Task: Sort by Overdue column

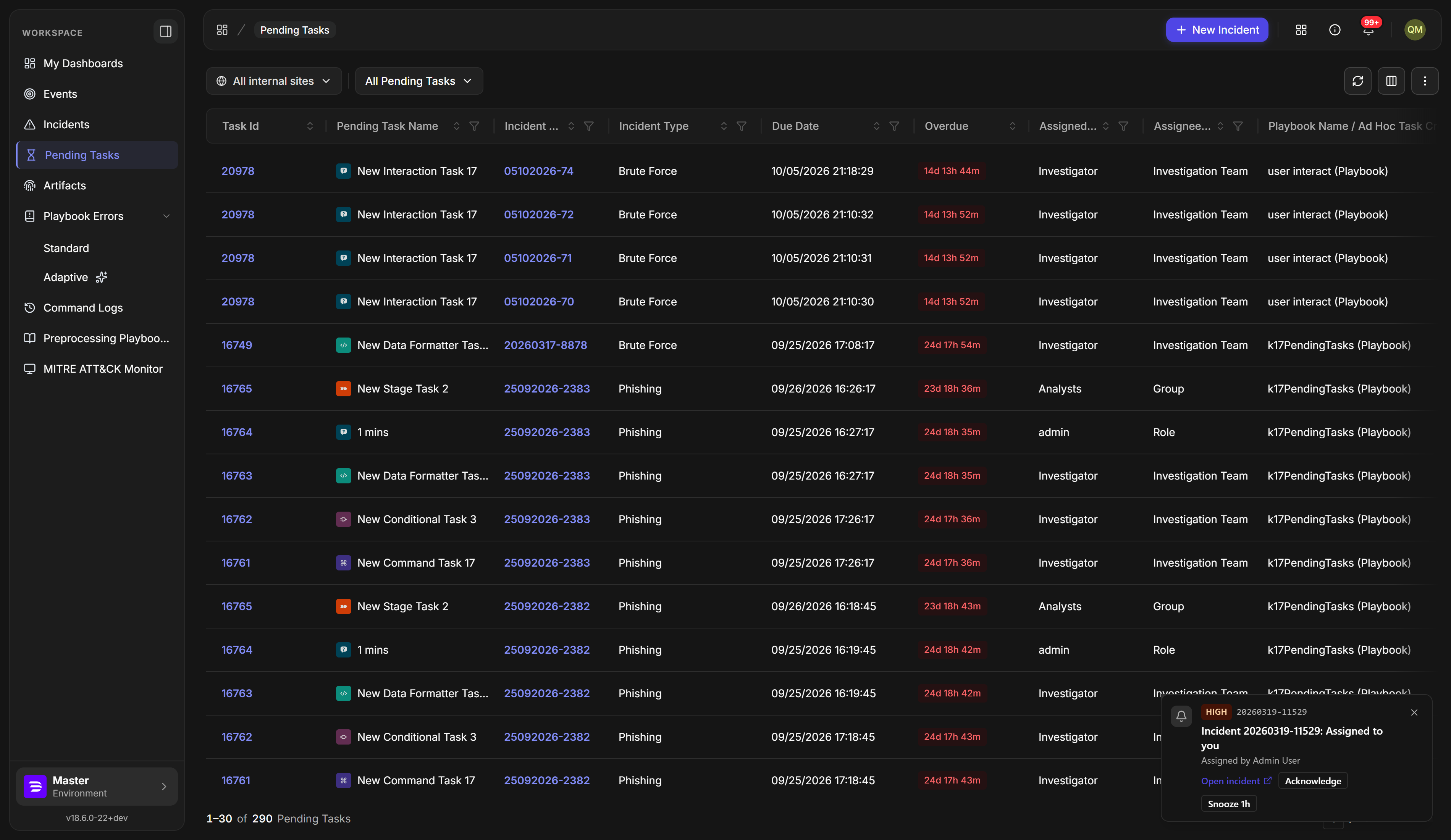Action: [1013, 126]
